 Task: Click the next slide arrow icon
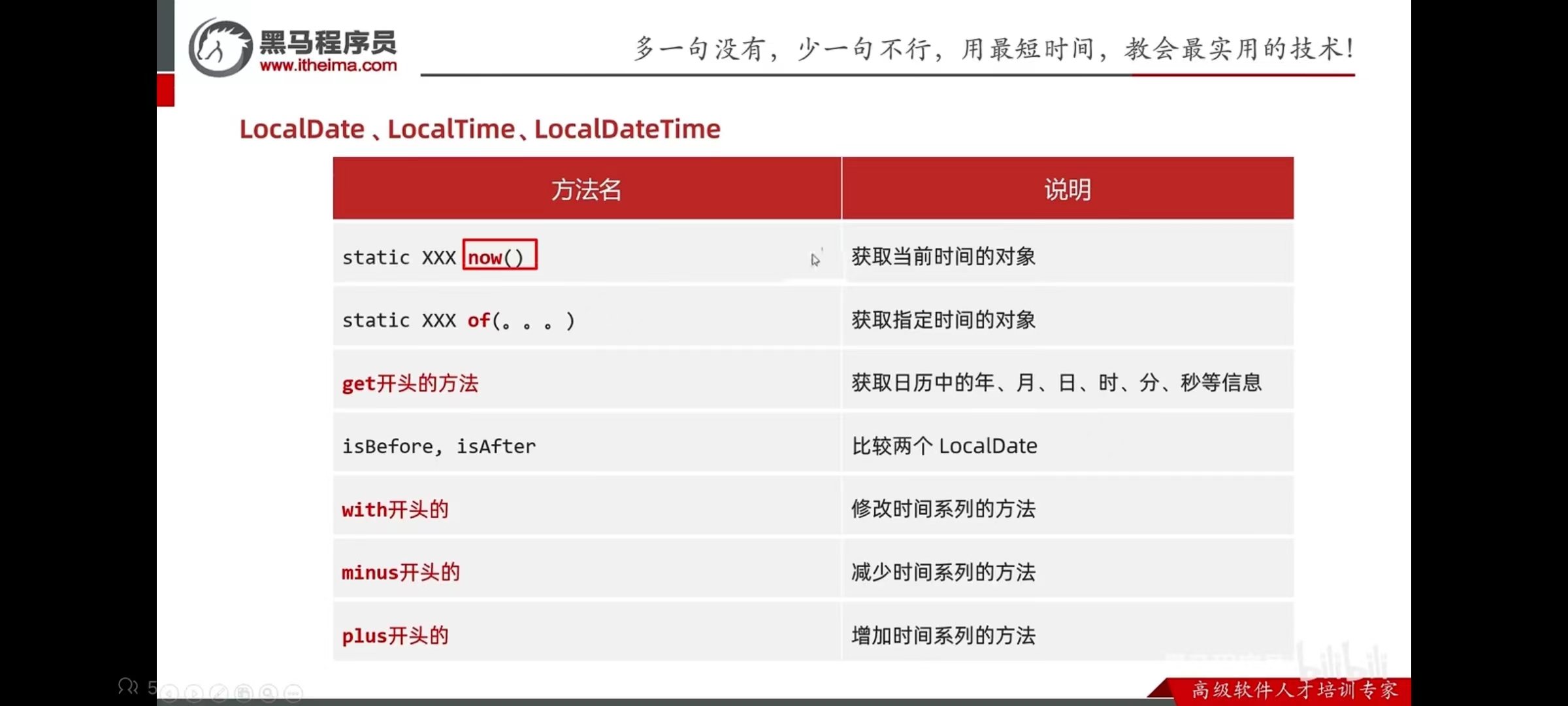point(194,693)
